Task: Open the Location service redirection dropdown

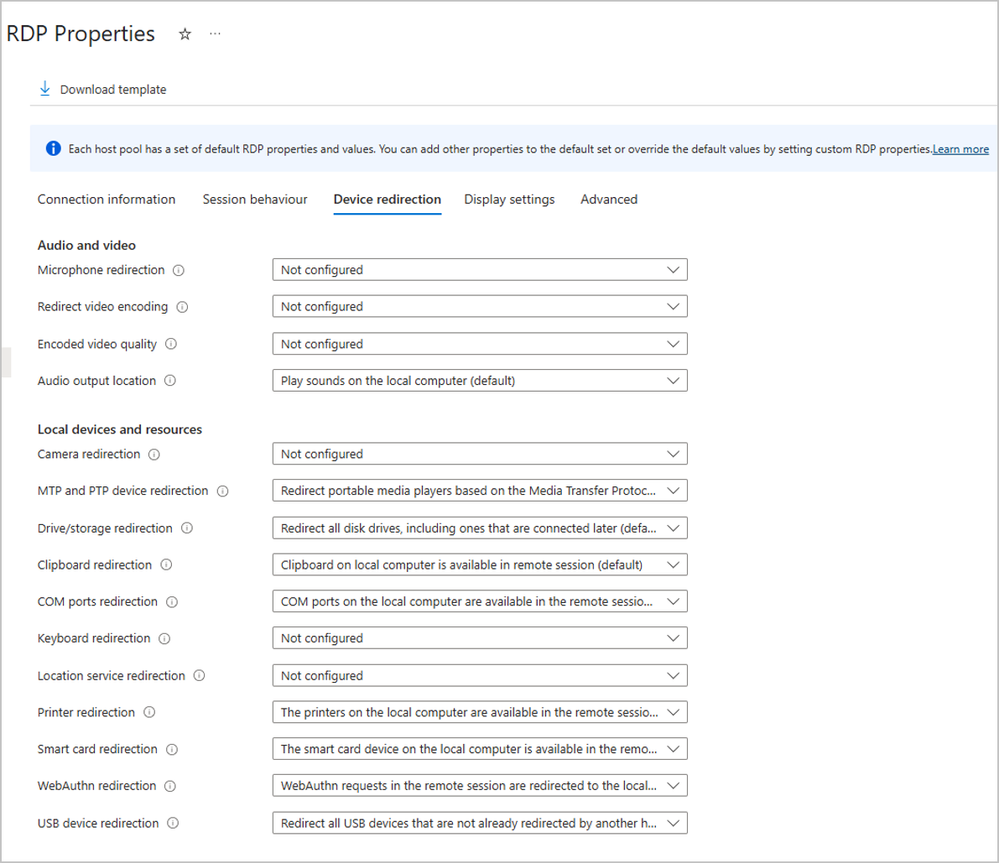Action: point(479,676)
